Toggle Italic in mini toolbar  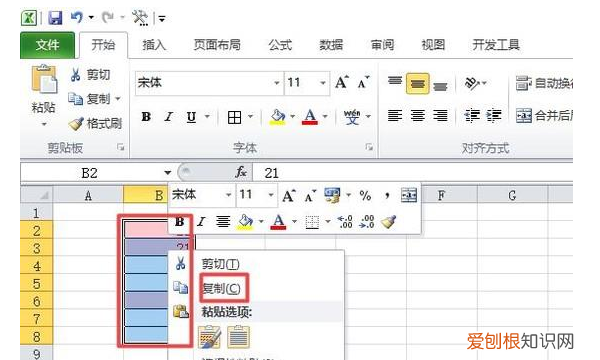(x=201, y=222)
